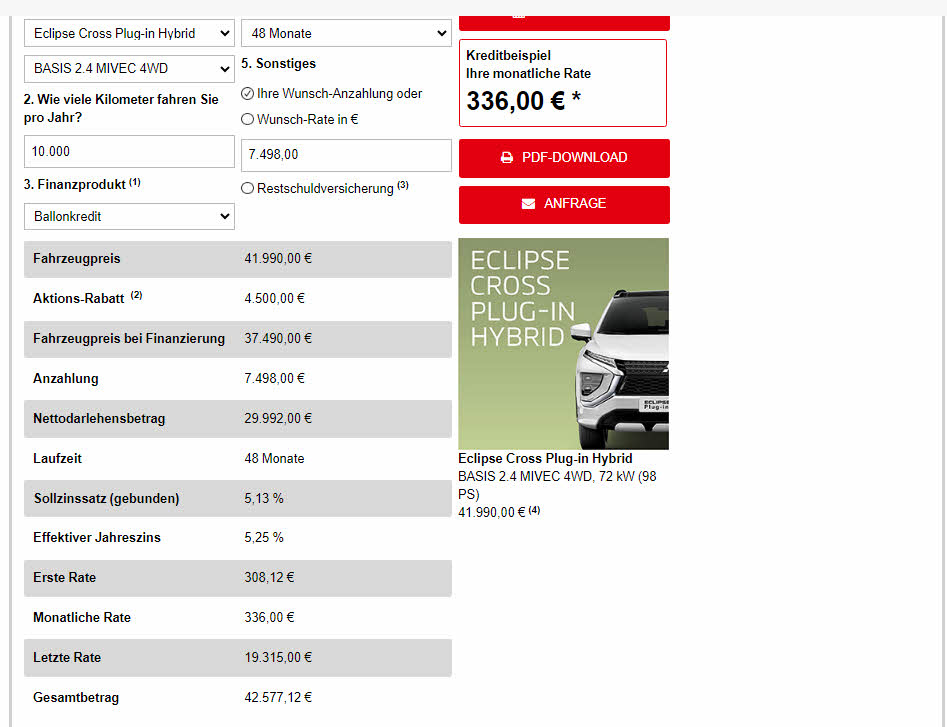This screenshot has width=947, height=727.
Task: Click the 41.990,00 € Fahrzeugpreis table value
Action: tap(278, 258)
